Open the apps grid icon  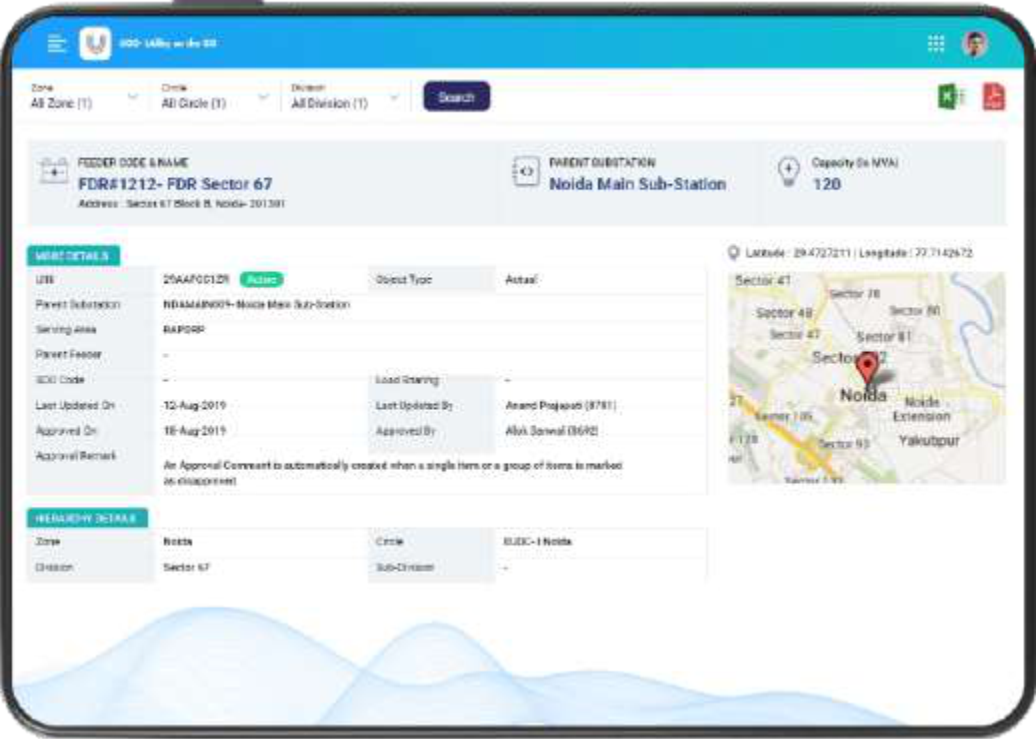click(x=936, y=43)
